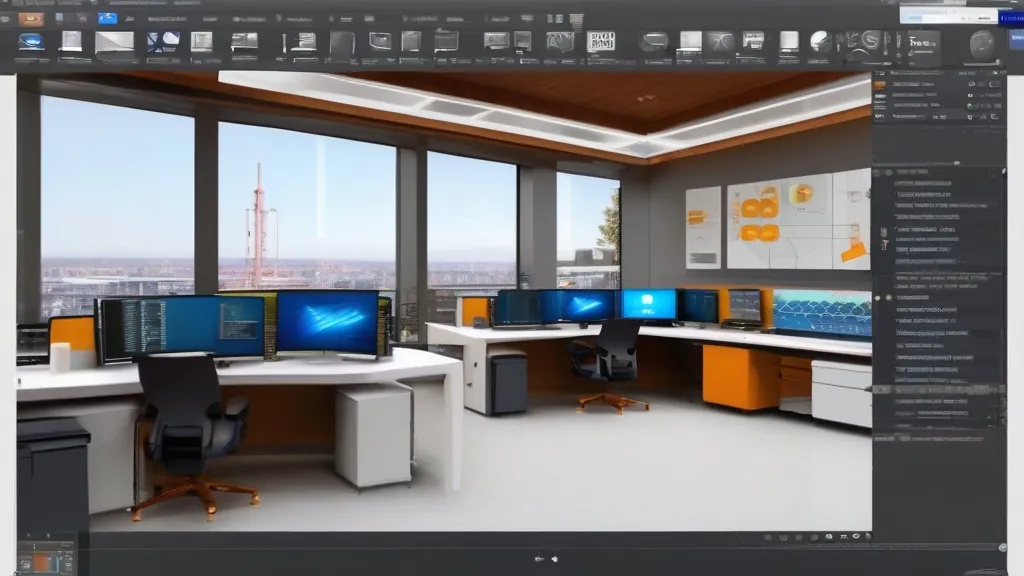
Task: Click the sketchy scribble toolbar icon
Action: pyautogui.click(x=560, y=42)
